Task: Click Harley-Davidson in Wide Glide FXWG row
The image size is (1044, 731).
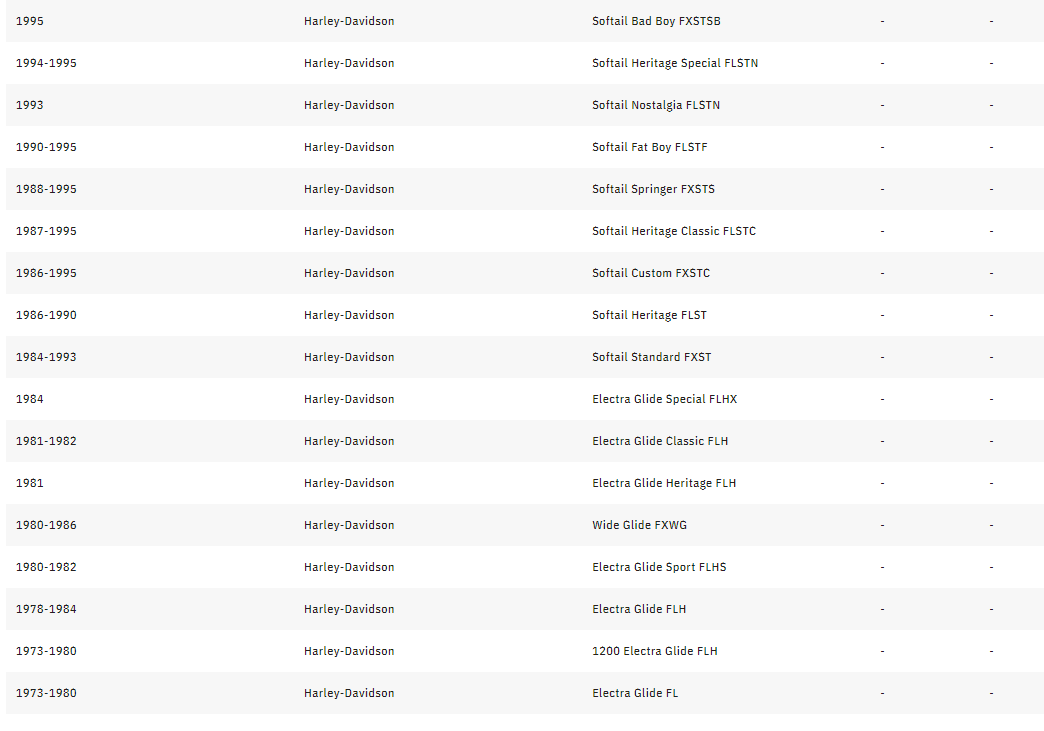Action: coord(349,525)
